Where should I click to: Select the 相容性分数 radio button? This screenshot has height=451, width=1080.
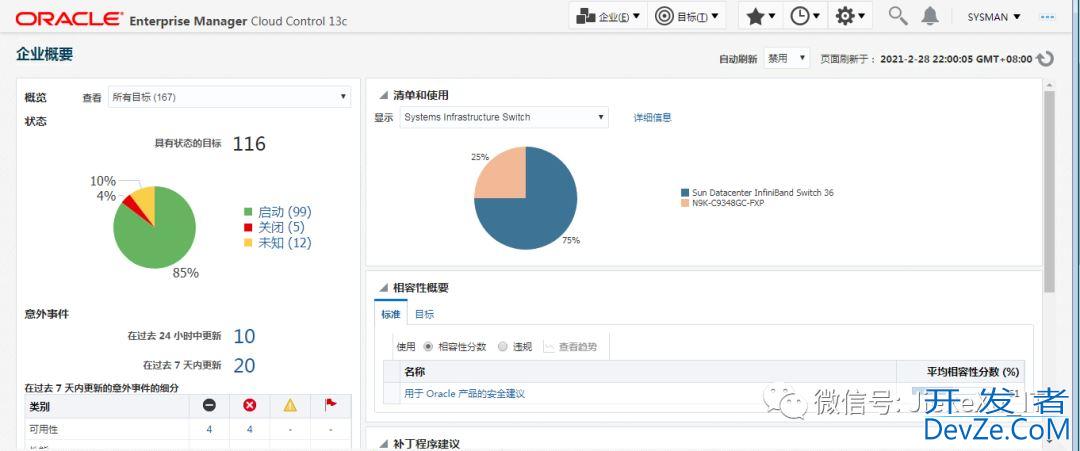click(428, 346)
